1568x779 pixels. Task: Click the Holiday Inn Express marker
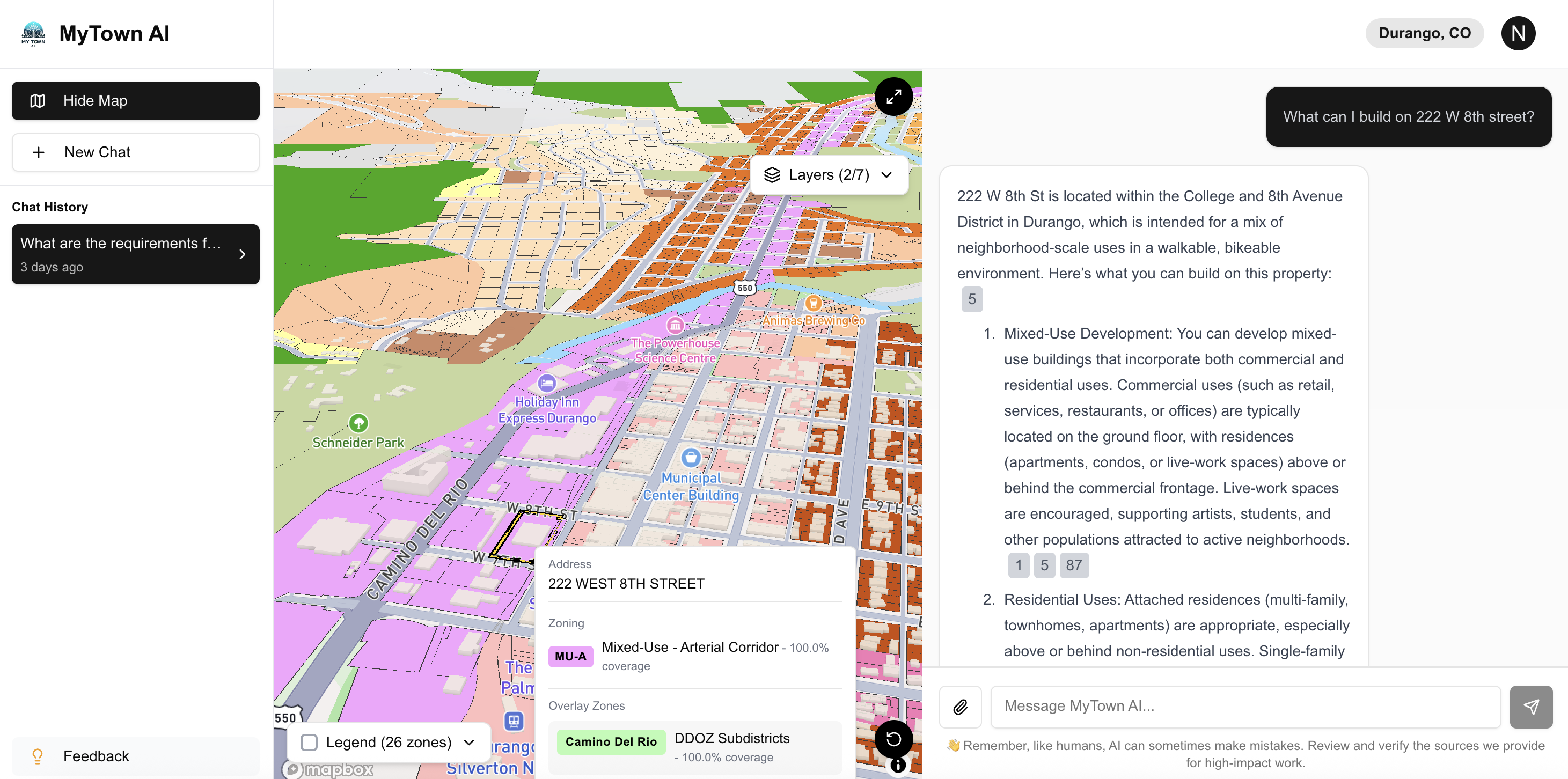(x=547, y=384)
